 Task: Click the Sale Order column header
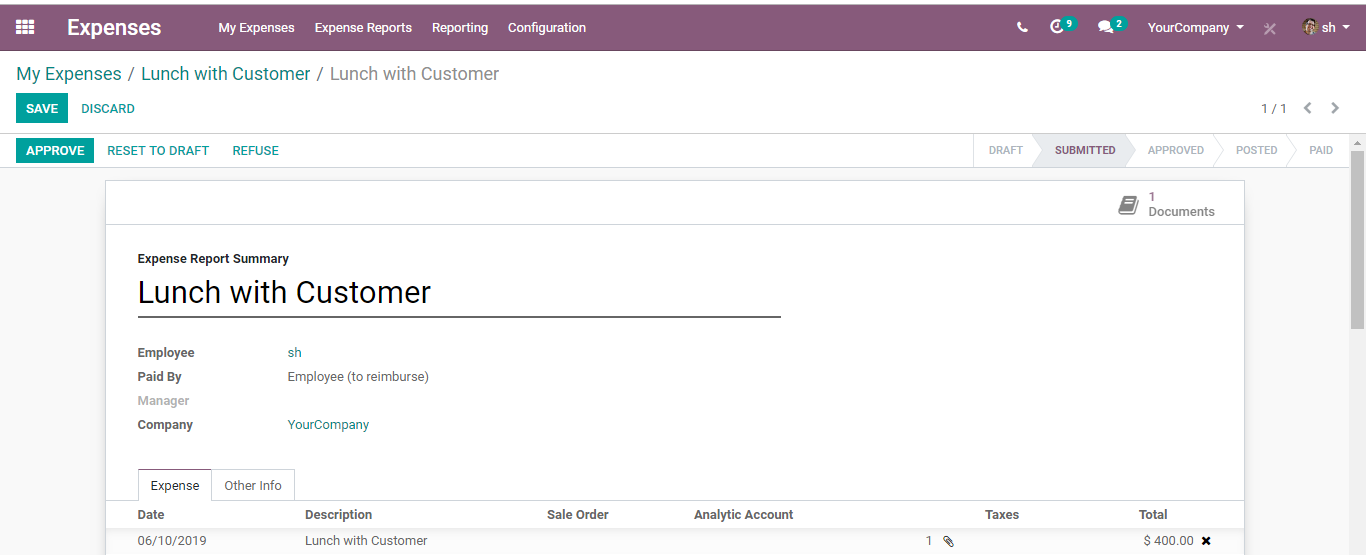pyautogui.click(x=578, y=515)
